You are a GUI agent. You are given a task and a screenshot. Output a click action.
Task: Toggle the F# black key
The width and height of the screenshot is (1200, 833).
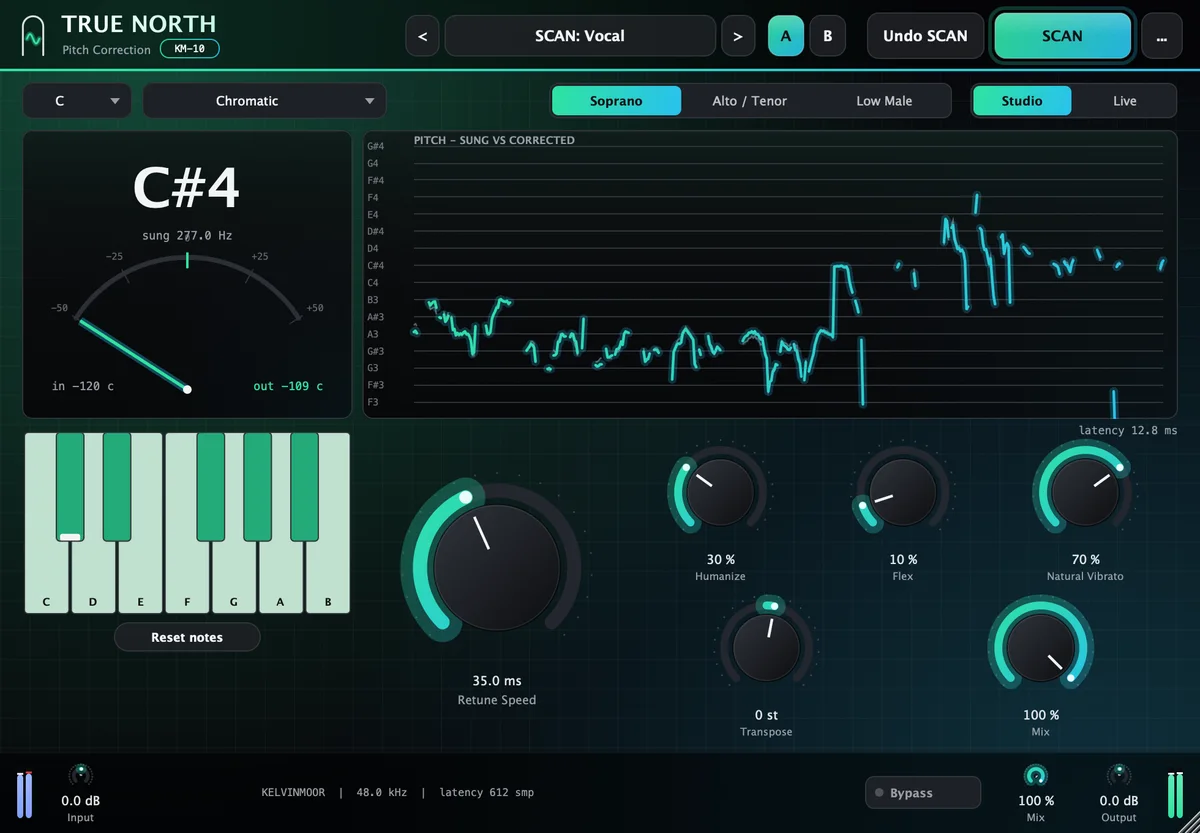pos(210,487)
